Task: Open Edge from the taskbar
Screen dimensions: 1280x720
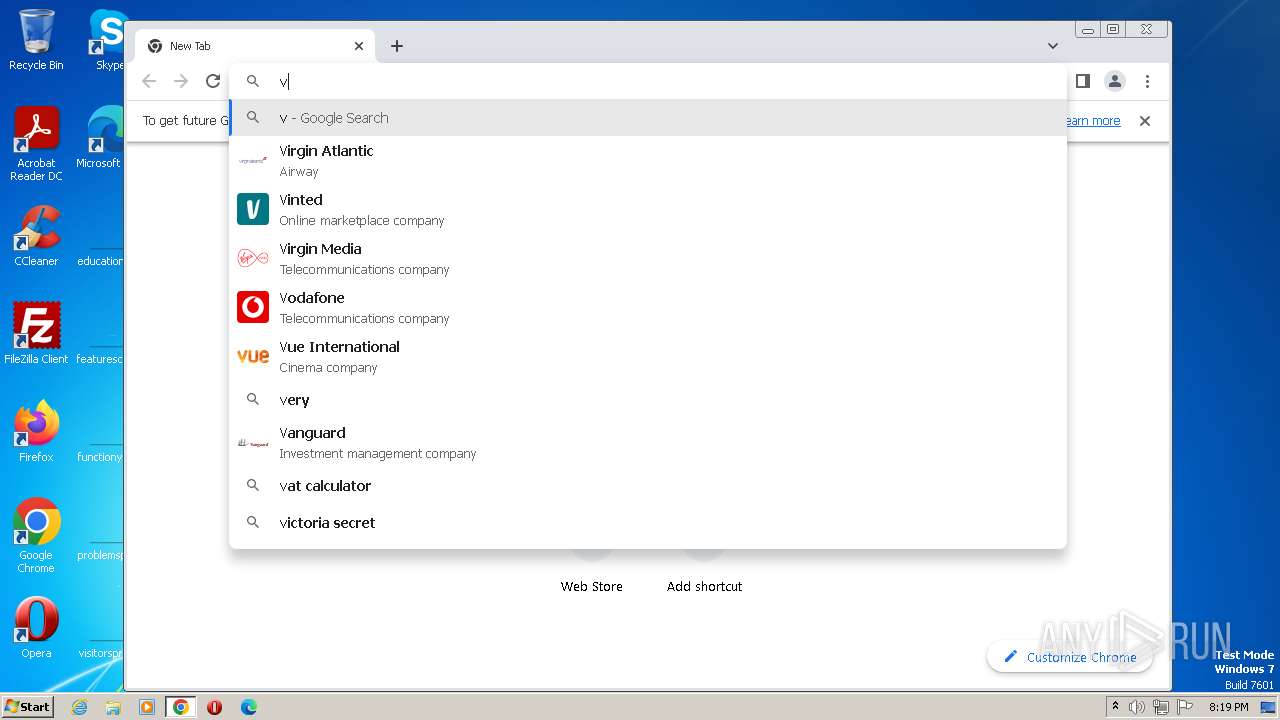Action: tap(249, 707)
